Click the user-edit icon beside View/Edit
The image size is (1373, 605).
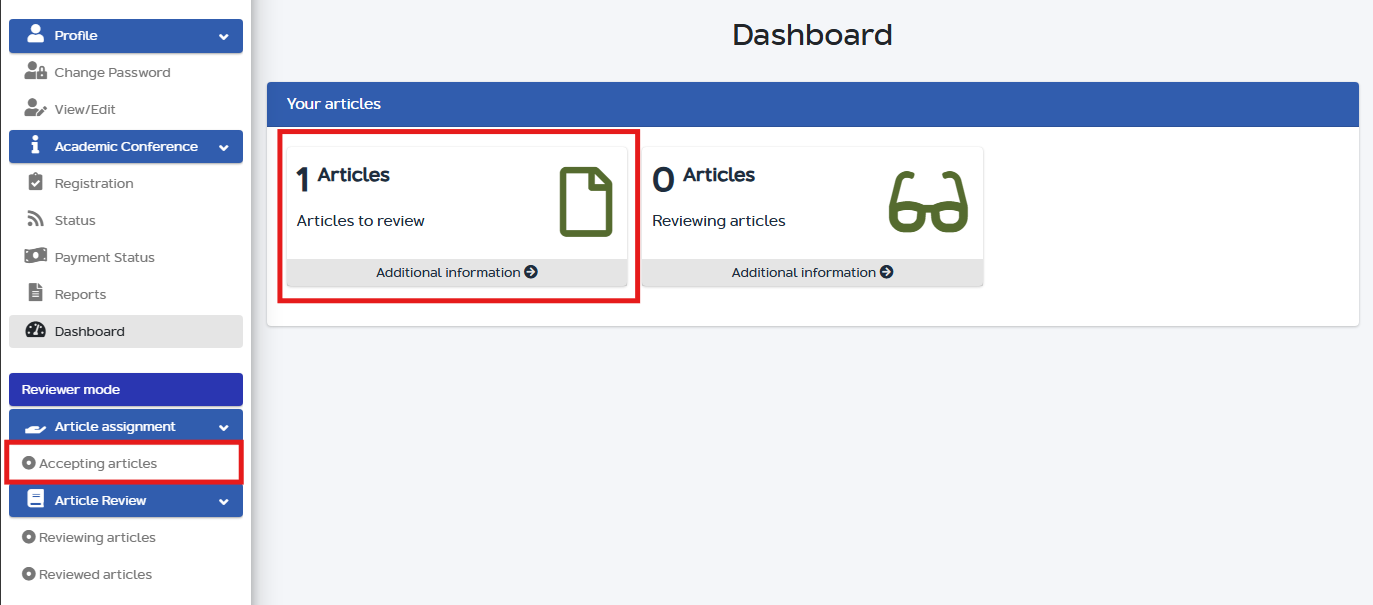tap(36, 109)
